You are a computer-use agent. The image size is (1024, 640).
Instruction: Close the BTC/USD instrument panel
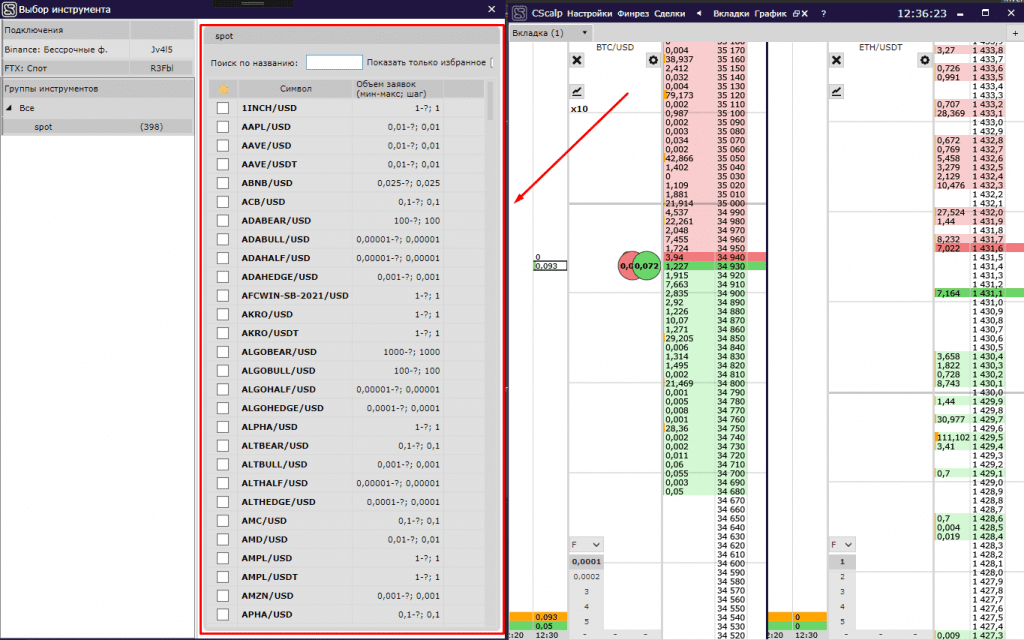click(x=577, y=60)
